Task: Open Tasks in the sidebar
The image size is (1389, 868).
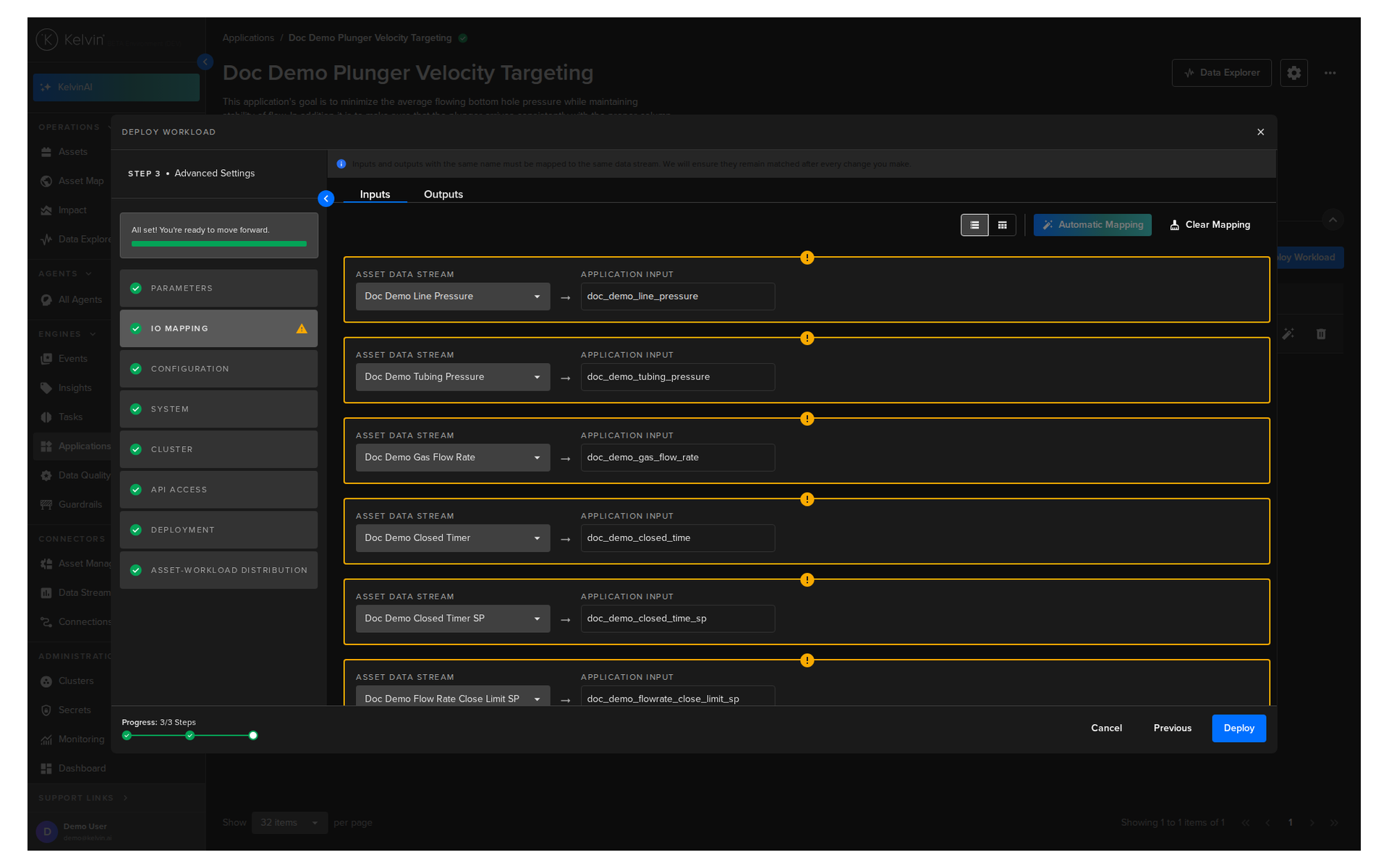Action: pos(72,417)
